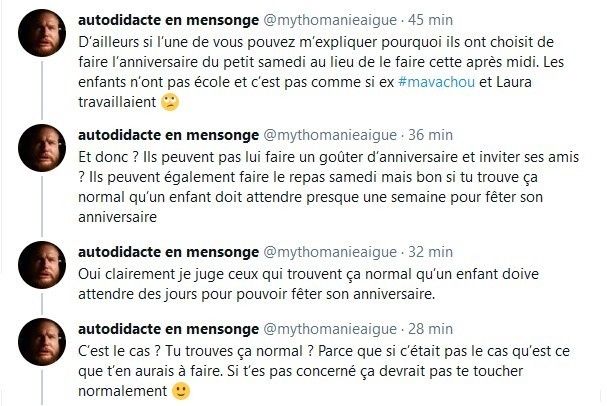
Task: Open the "32 min" timestamp permalink
Action: (x=432, y=250)
